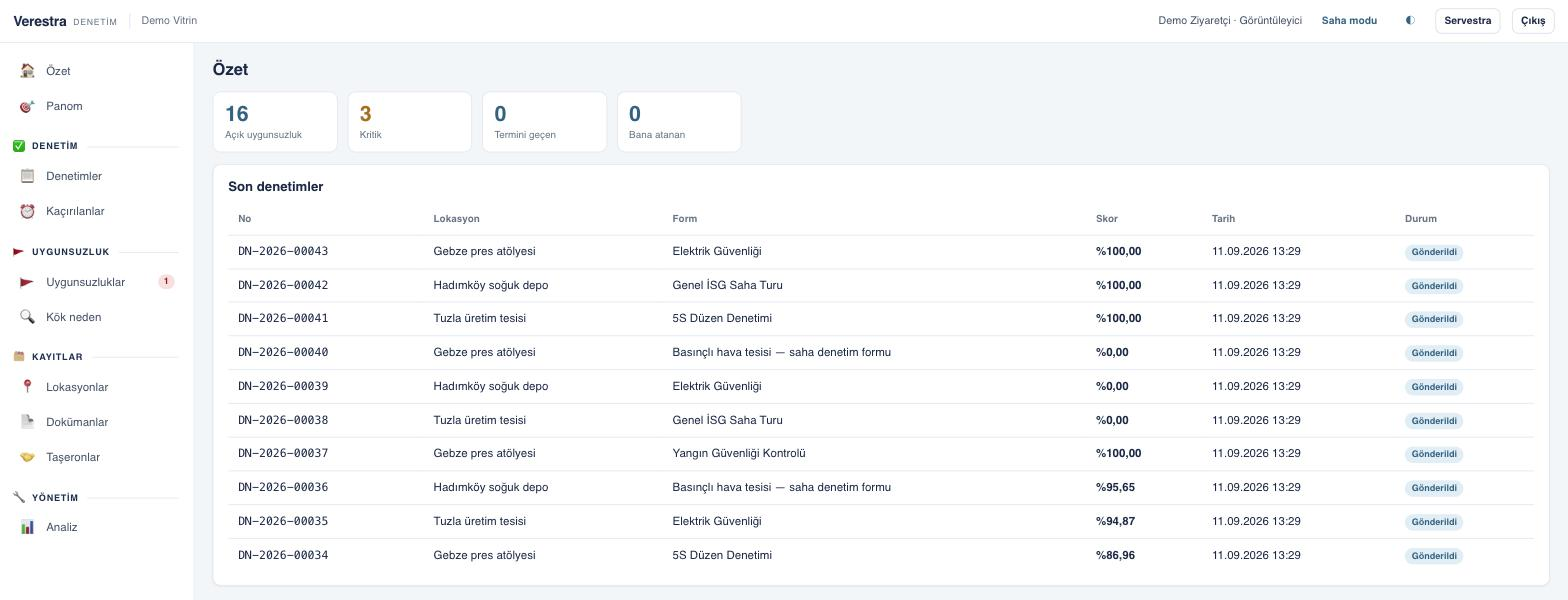Click the Servestra button

click(x=1467, y=20)
